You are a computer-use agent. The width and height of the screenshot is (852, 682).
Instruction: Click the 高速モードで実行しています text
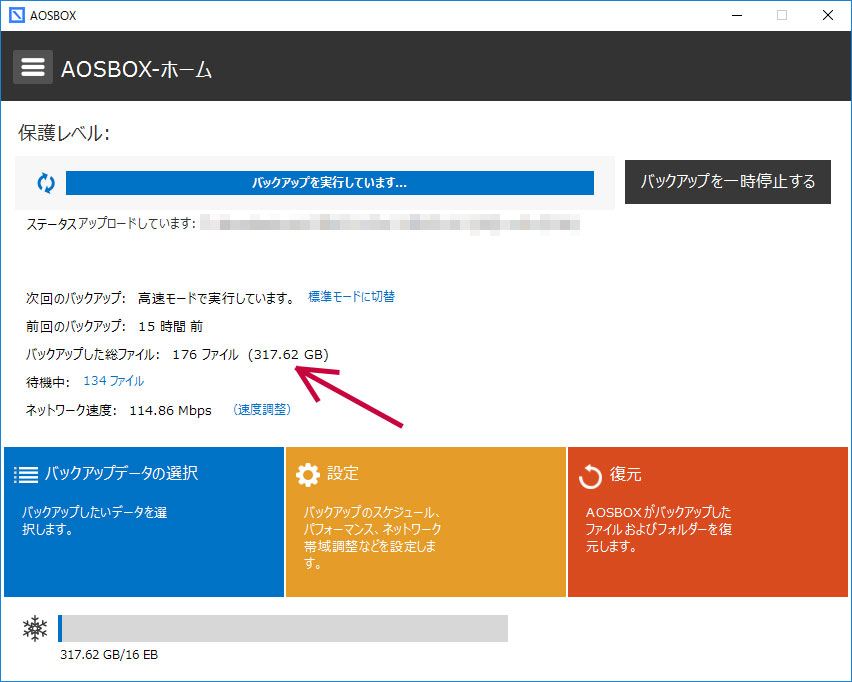tap(216, 298)
